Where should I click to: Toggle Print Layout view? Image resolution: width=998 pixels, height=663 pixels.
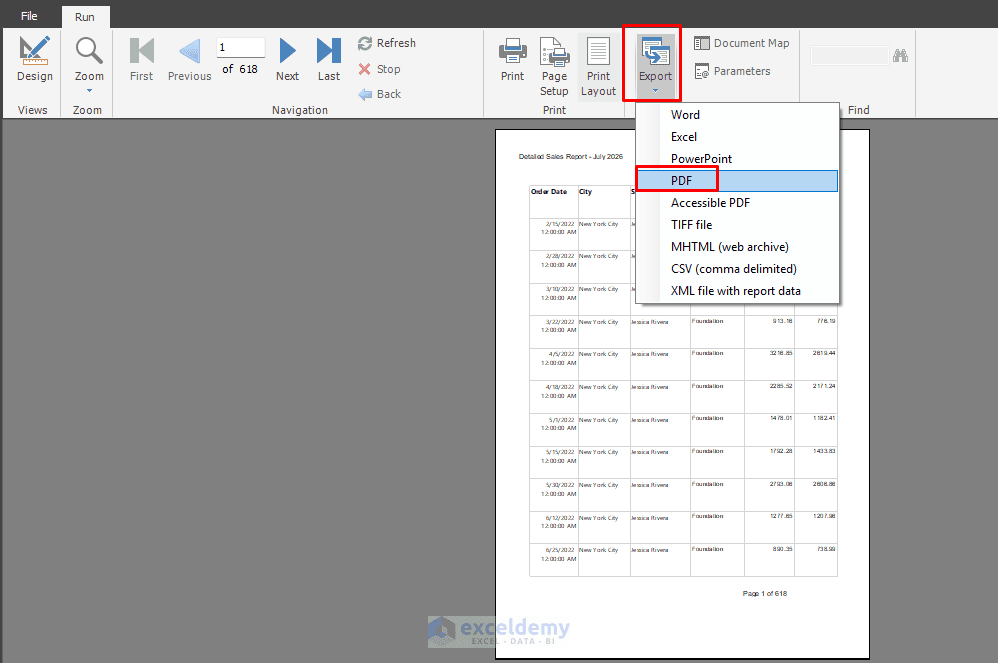click(598, 66)
